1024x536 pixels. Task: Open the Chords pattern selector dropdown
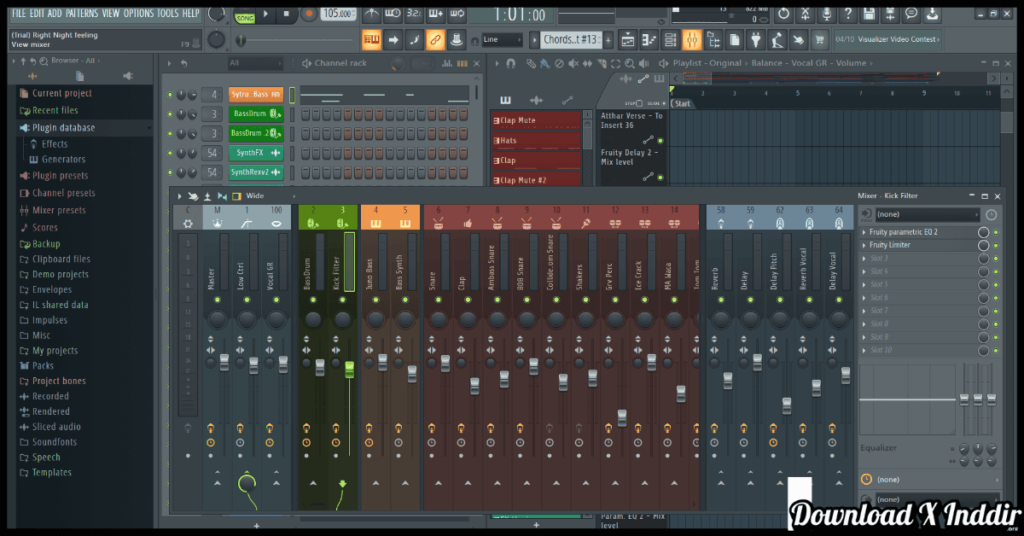[570, 40]
